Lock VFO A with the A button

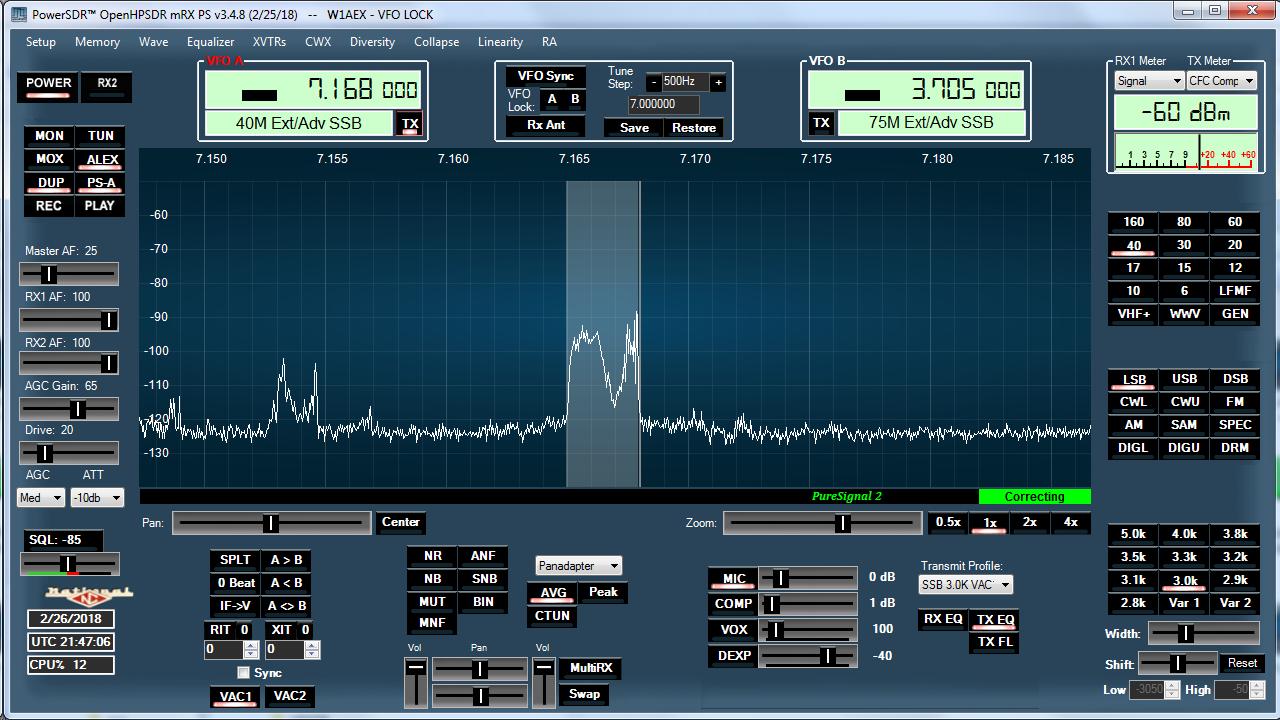click(552, 99)
